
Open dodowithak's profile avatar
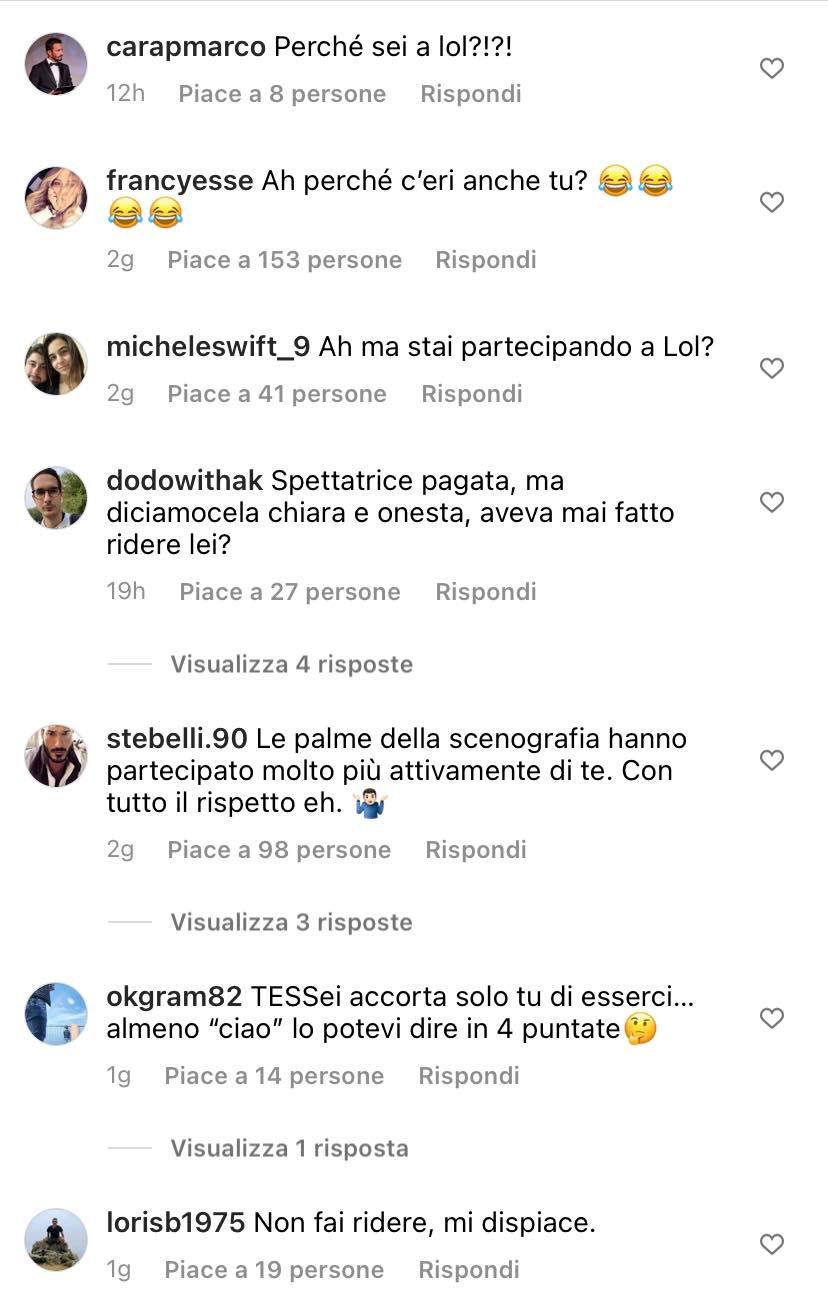(56, 498)
